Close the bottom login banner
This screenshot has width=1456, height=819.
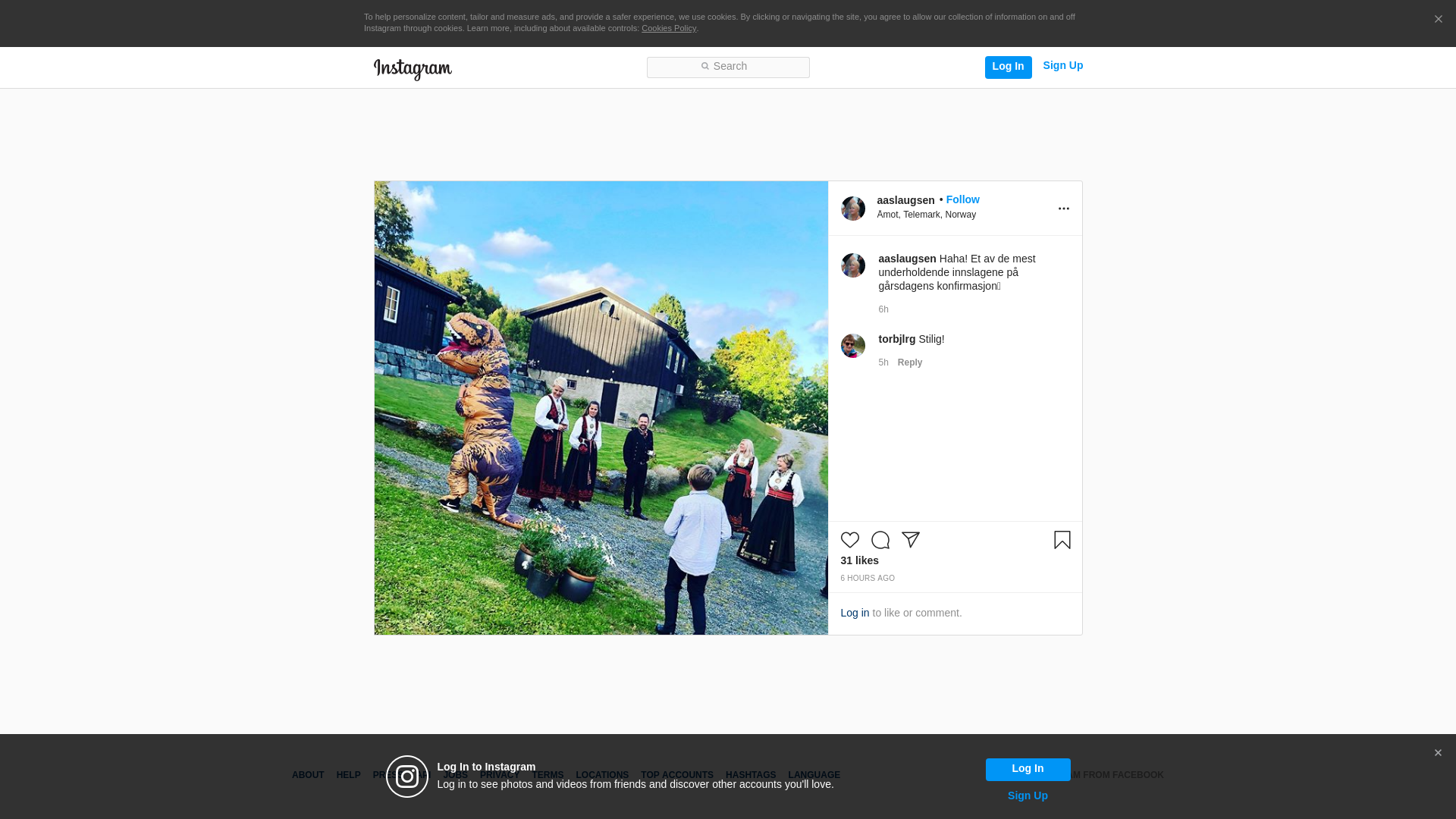click(1438, 753)
